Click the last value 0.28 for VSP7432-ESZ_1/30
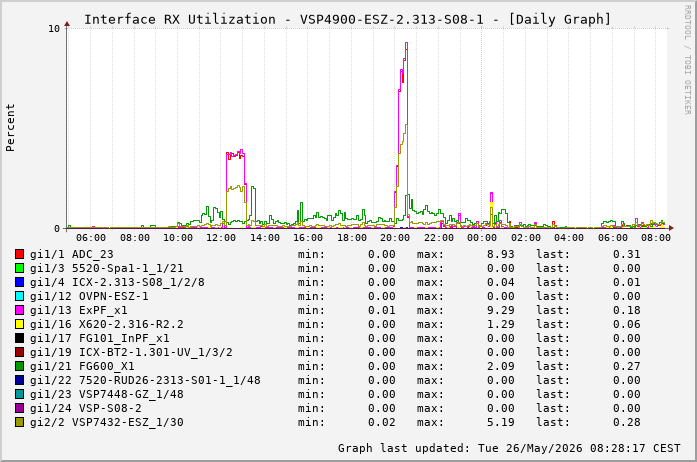697x462 pixels. pos(627,422)
